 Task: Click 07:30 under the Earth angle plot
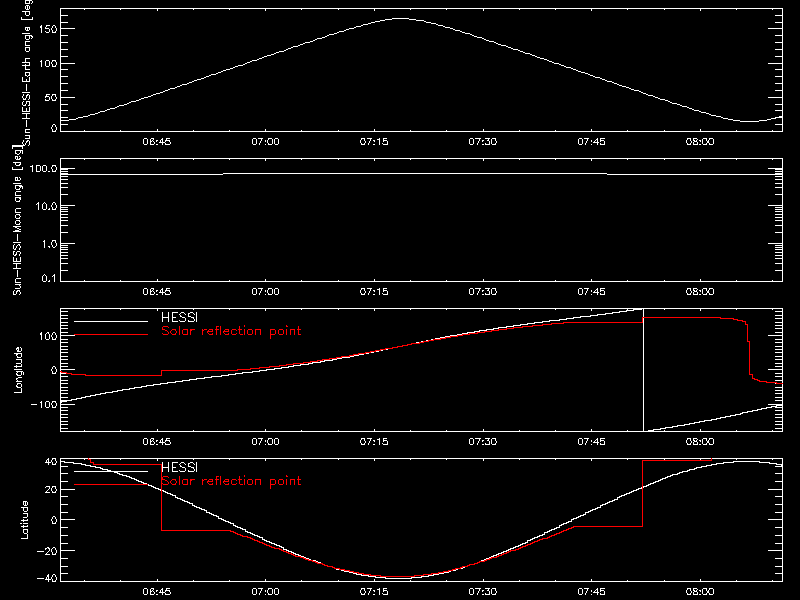[483, 142]
